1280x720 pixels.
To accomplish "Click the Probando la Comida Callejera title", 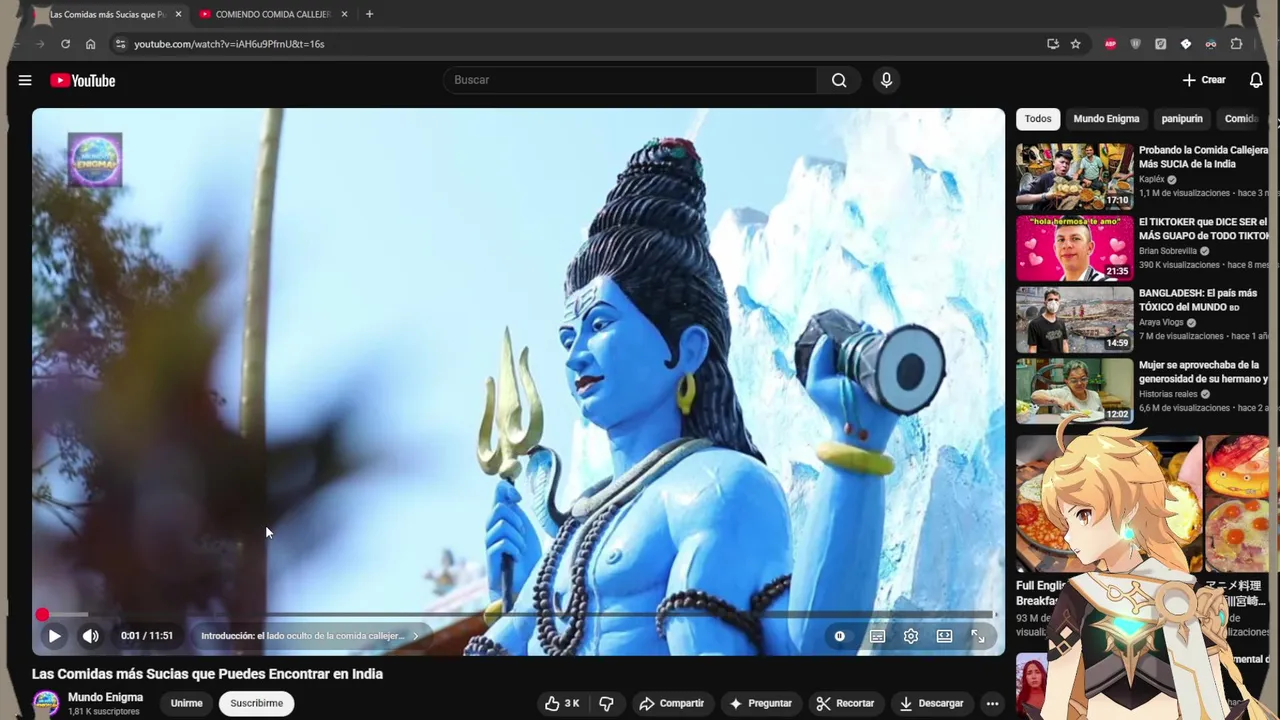I will click(x=1203, y=157).
